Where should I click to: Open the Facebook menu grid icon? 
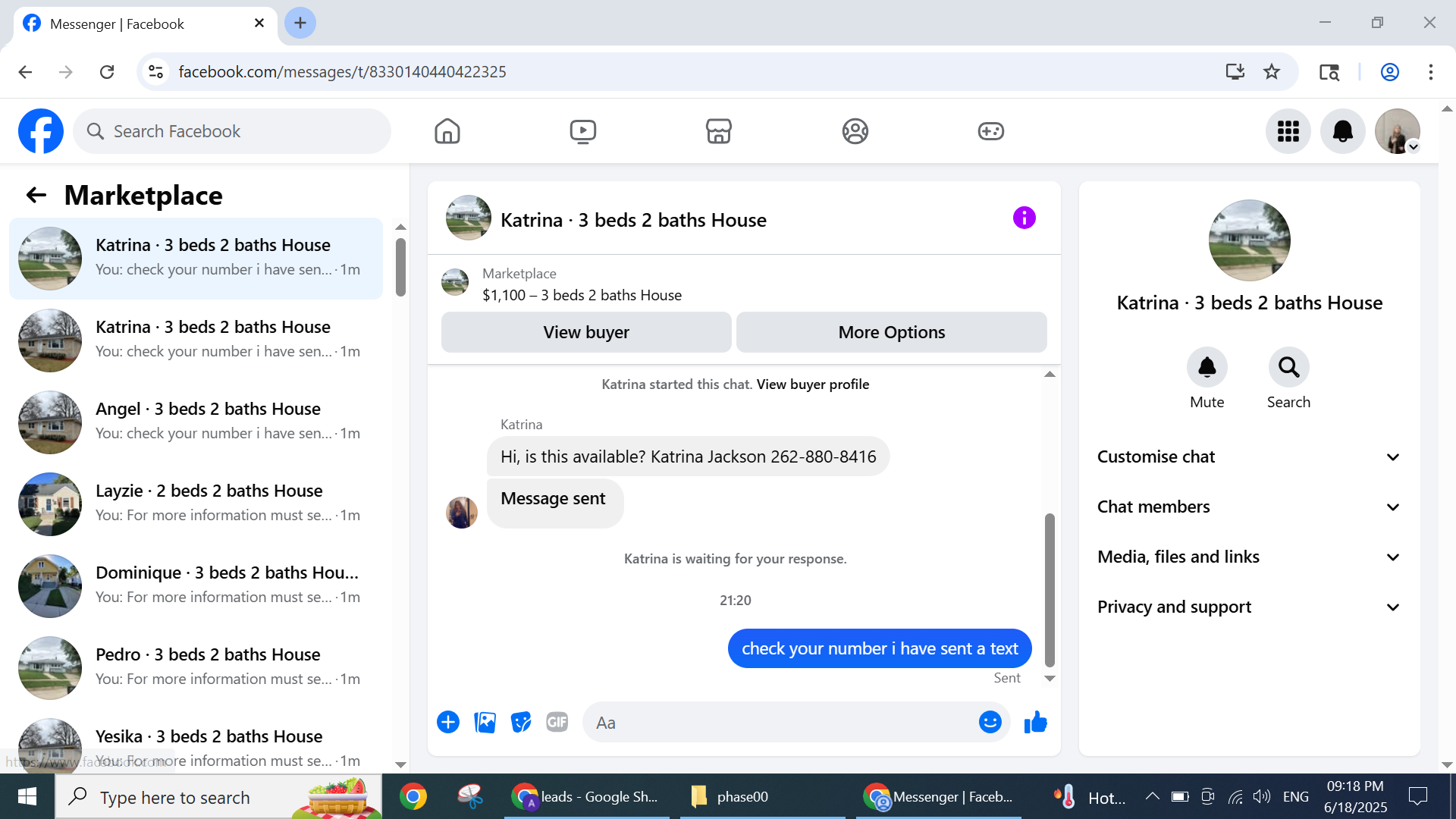(x=1288, y=131)
